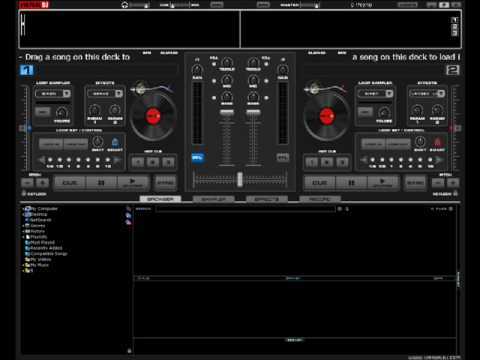Toggle left channel bass kill button
This screenshot has height=360, width=480.
point(214,98)
